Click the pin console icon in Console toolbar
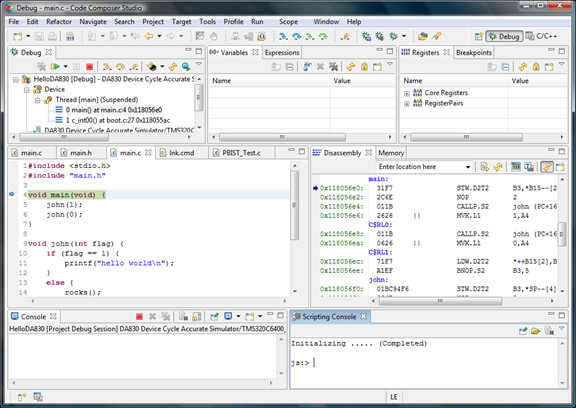This screenshot has width=576, height=408. 215,316
